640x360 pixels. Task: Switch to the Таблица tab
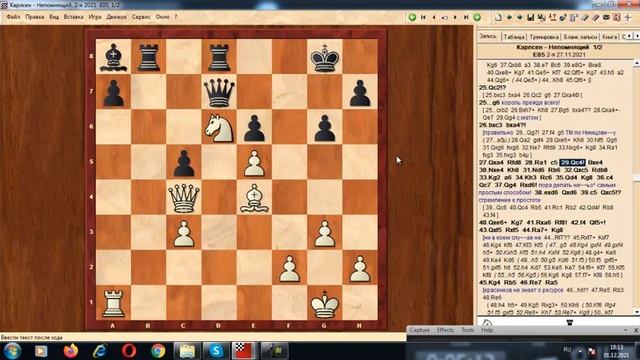(x=514, y=37)
